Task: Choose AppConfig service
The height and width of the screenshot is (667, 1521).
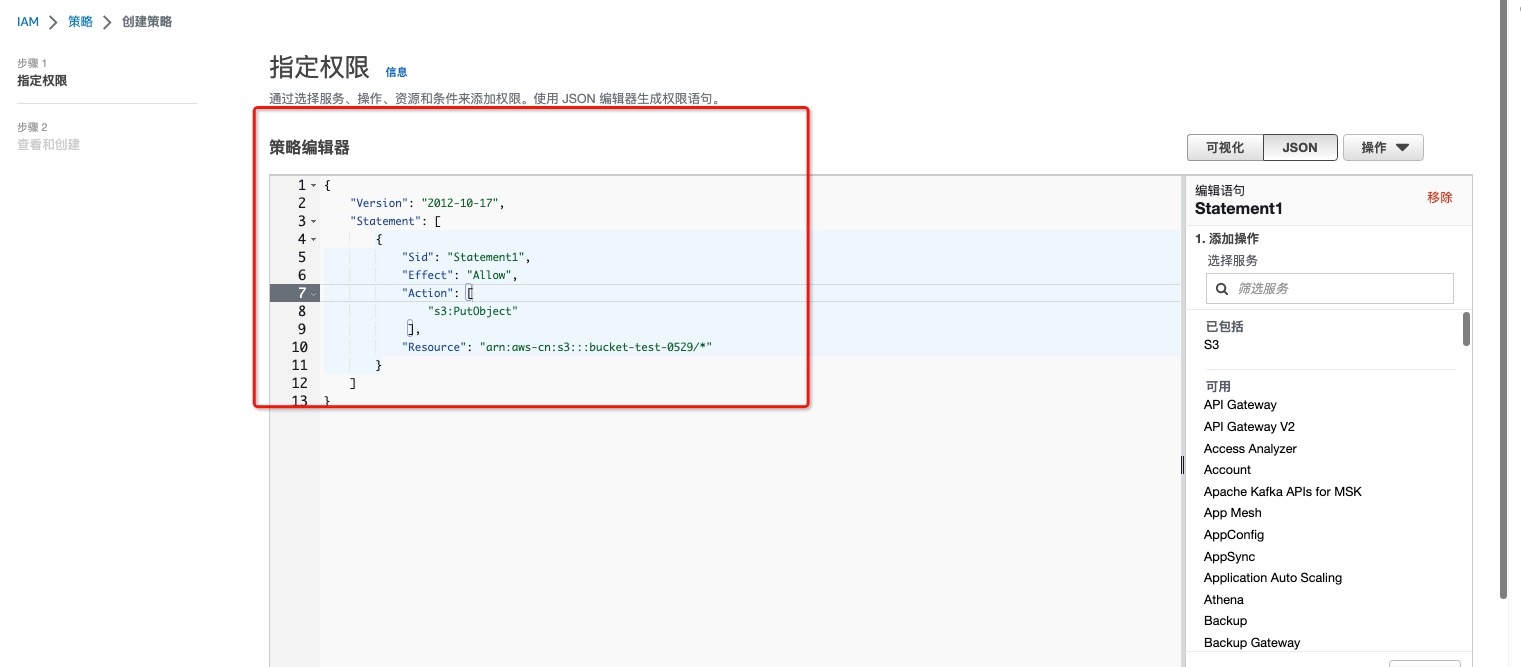Action: coord(1234,535)
